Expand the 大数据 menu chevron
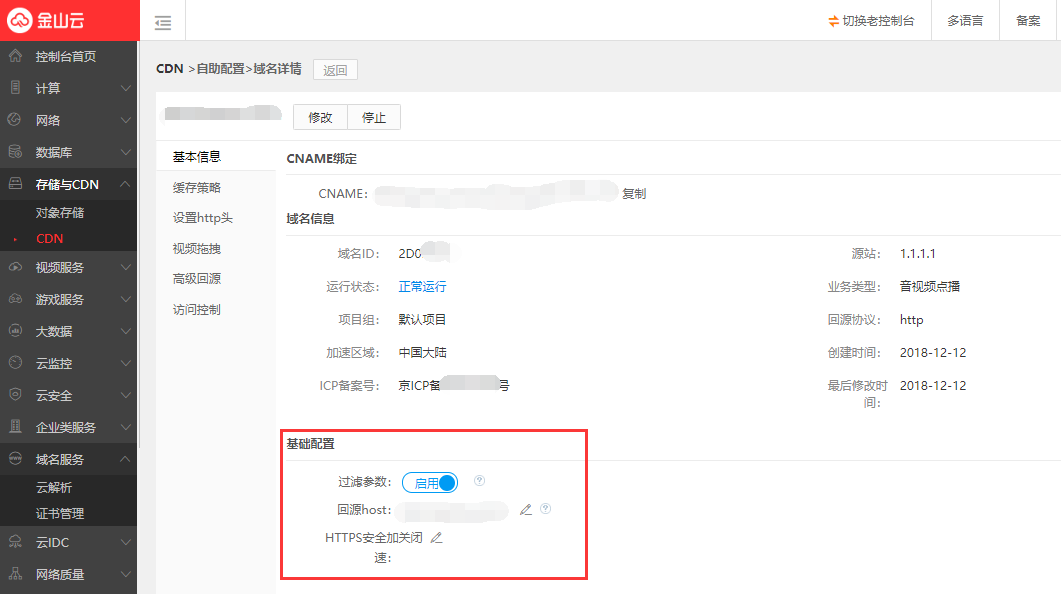The height and width of the screenshot is (594, 1061). pos(125,332)
